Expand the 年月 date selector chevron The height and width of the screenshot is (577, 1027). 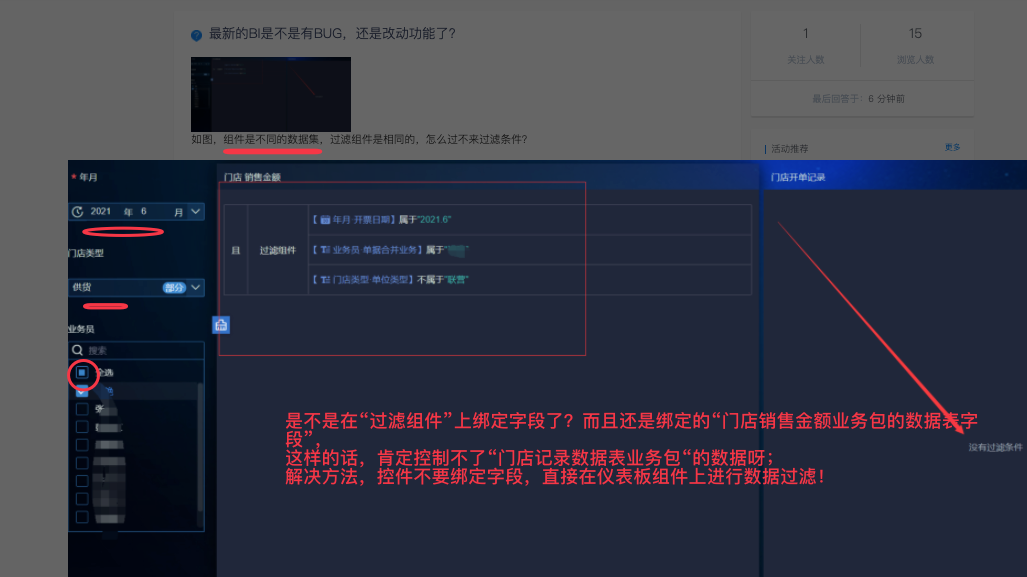tap(195, 212)
